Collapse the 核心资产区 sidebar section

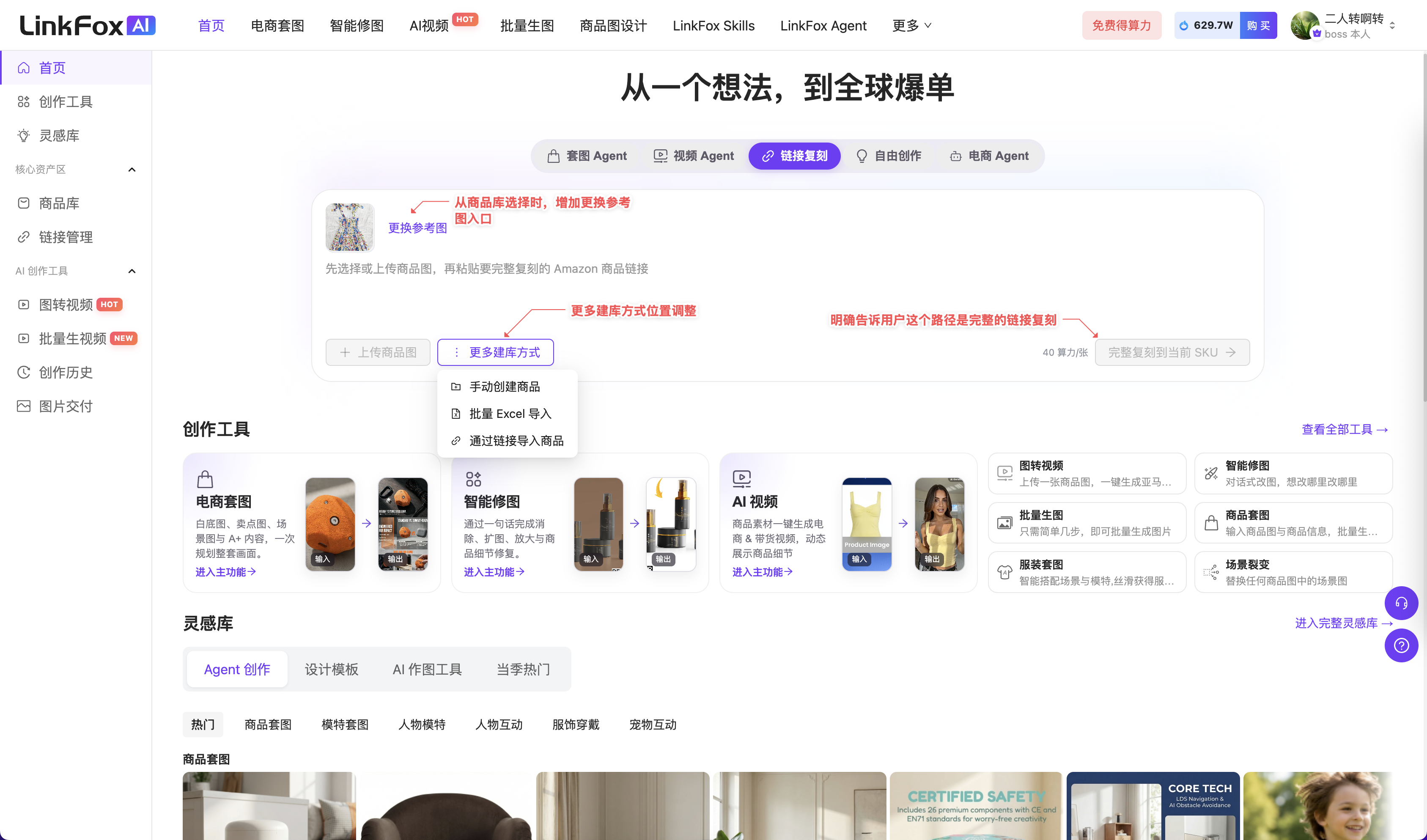click(x=132, y=169)
